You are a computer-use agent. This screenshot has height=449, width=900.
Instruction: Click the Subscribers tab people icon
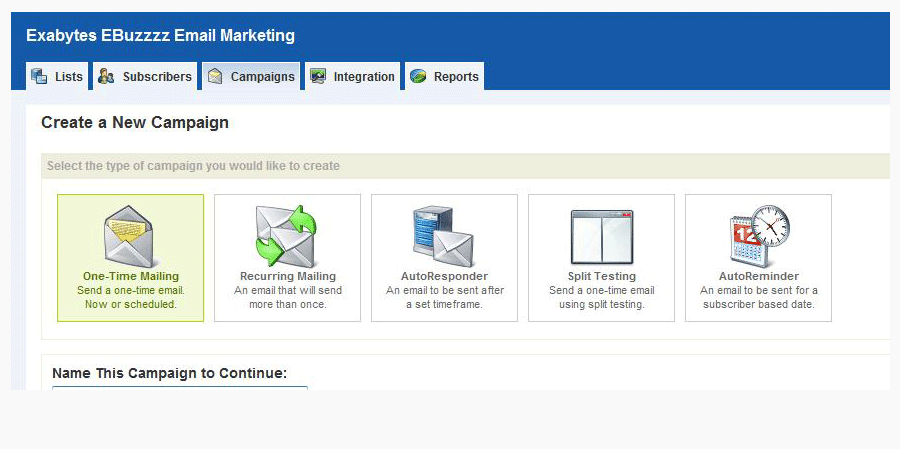click(106, 77)
